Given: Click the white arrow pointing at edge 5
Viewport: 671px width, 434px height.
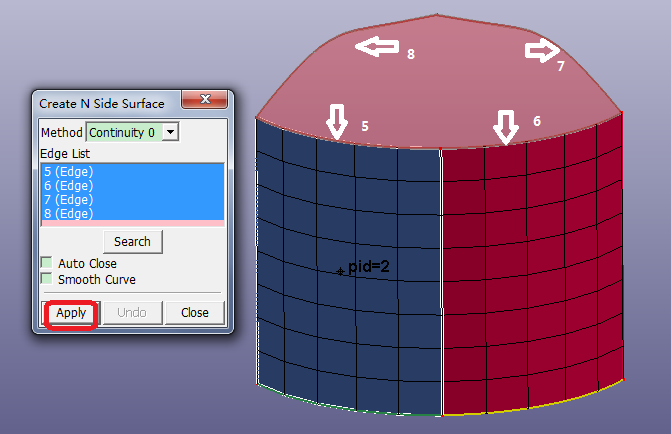Looking at the screenshot, I should point(336,122).
